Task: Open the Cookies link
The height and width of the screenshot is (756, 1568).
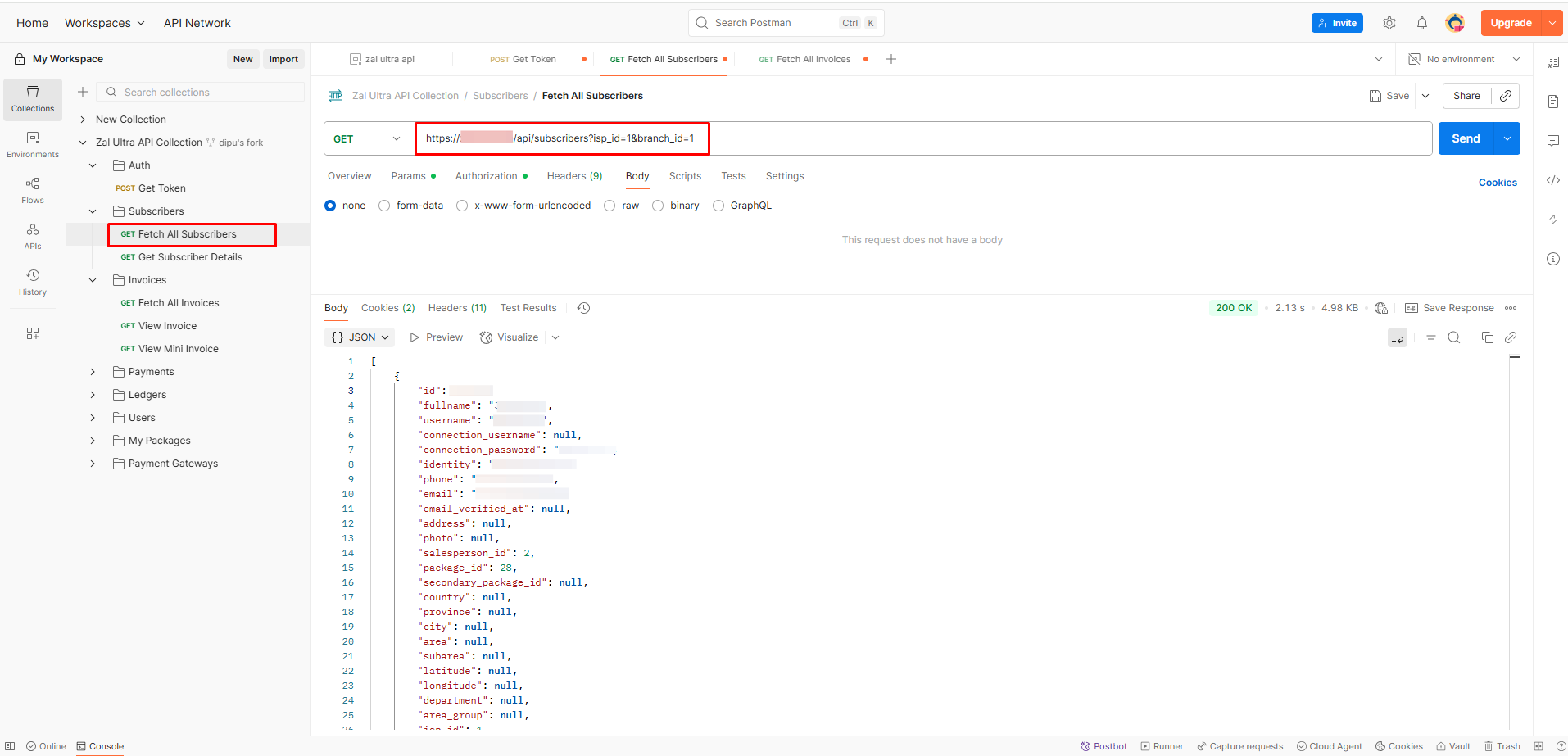Action: [x=1498, y=183]
